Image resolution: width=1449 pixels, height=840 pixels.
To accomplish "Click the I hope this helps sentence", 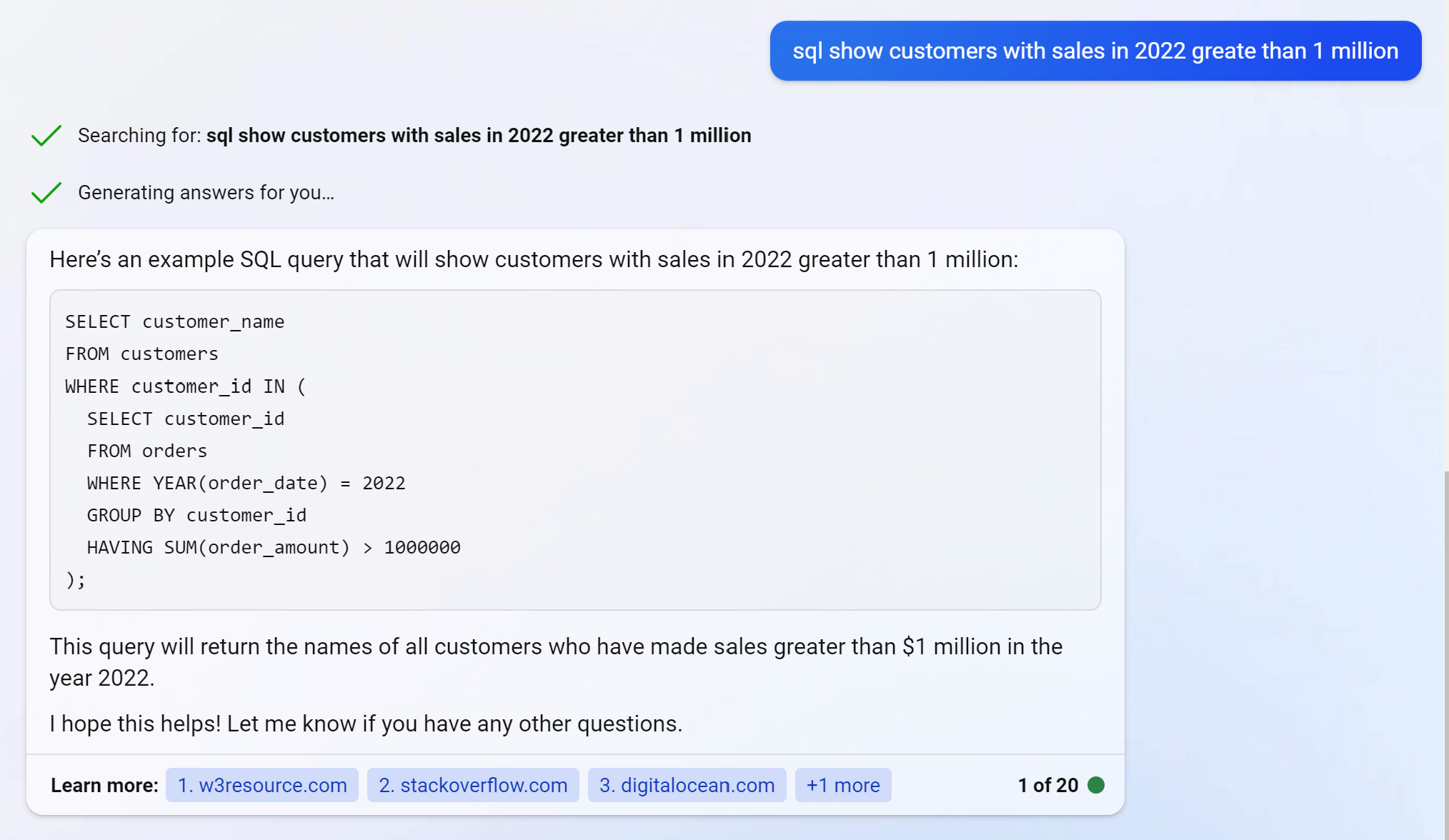I will coord(365,724).
